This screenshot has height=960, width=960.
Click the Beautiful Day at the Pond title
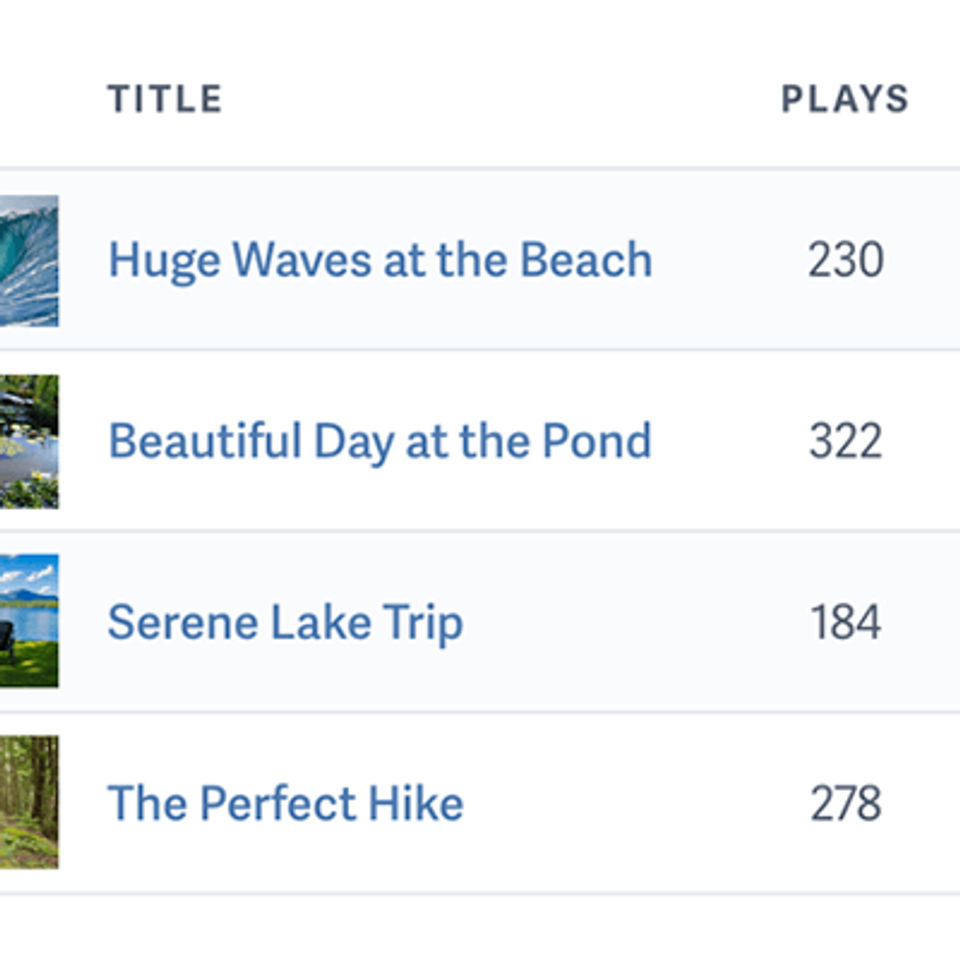[379, 441]
